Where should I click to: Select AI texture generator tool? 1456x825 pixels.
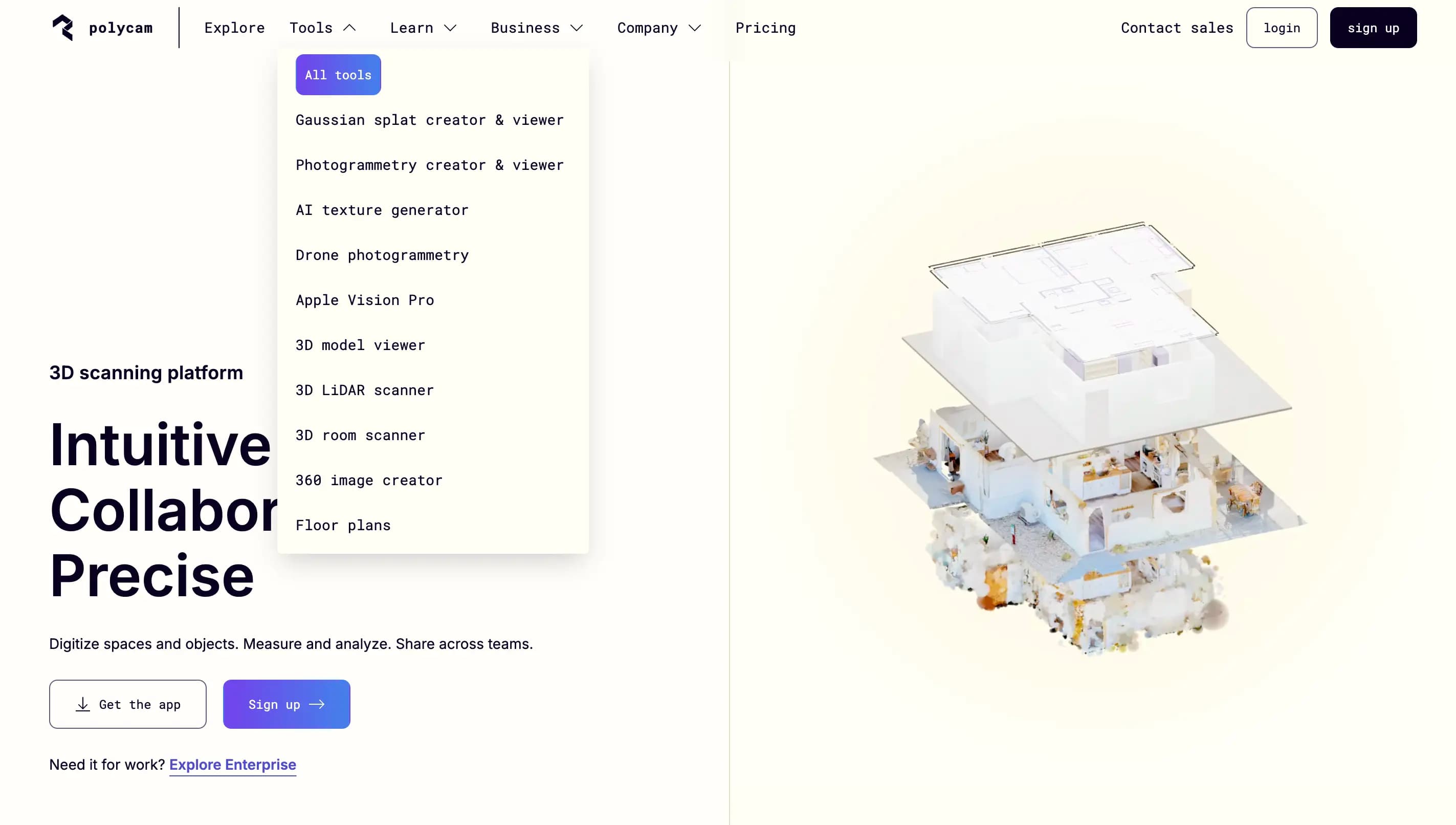tap(382, 209)
